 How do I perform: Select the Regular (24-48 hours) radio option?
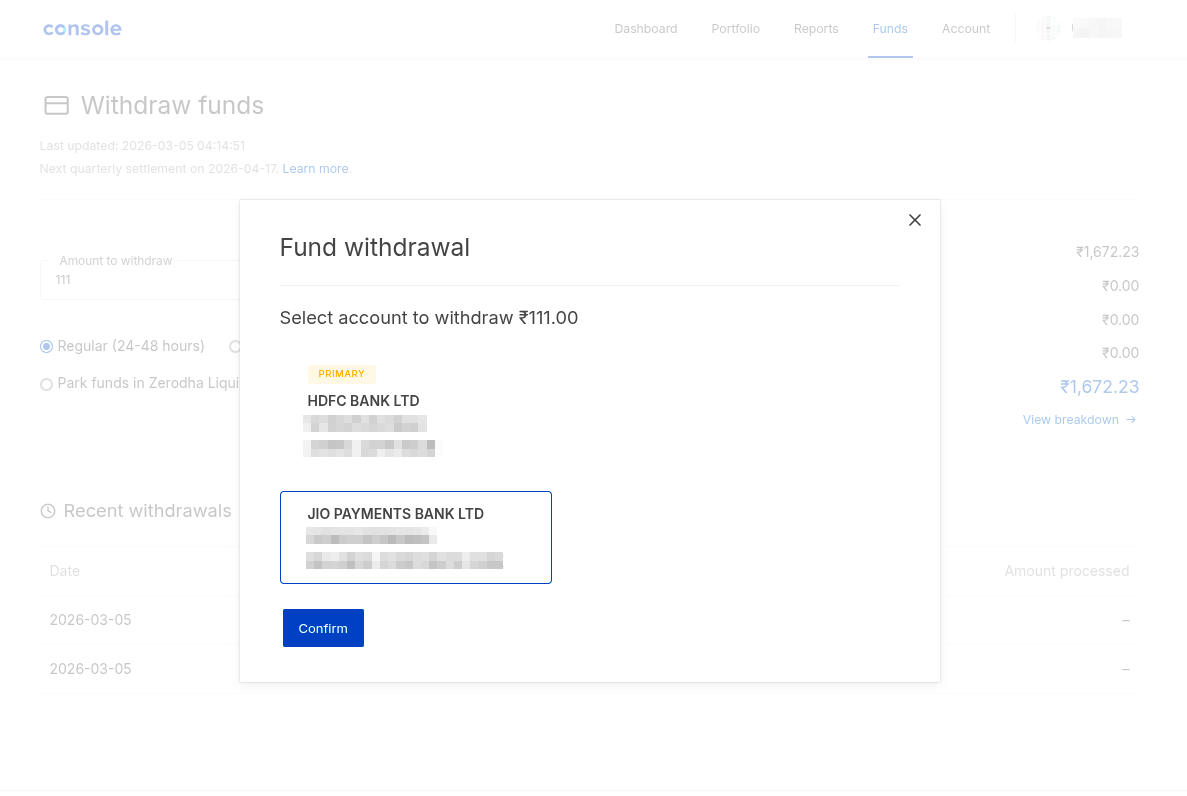(46, 347)
